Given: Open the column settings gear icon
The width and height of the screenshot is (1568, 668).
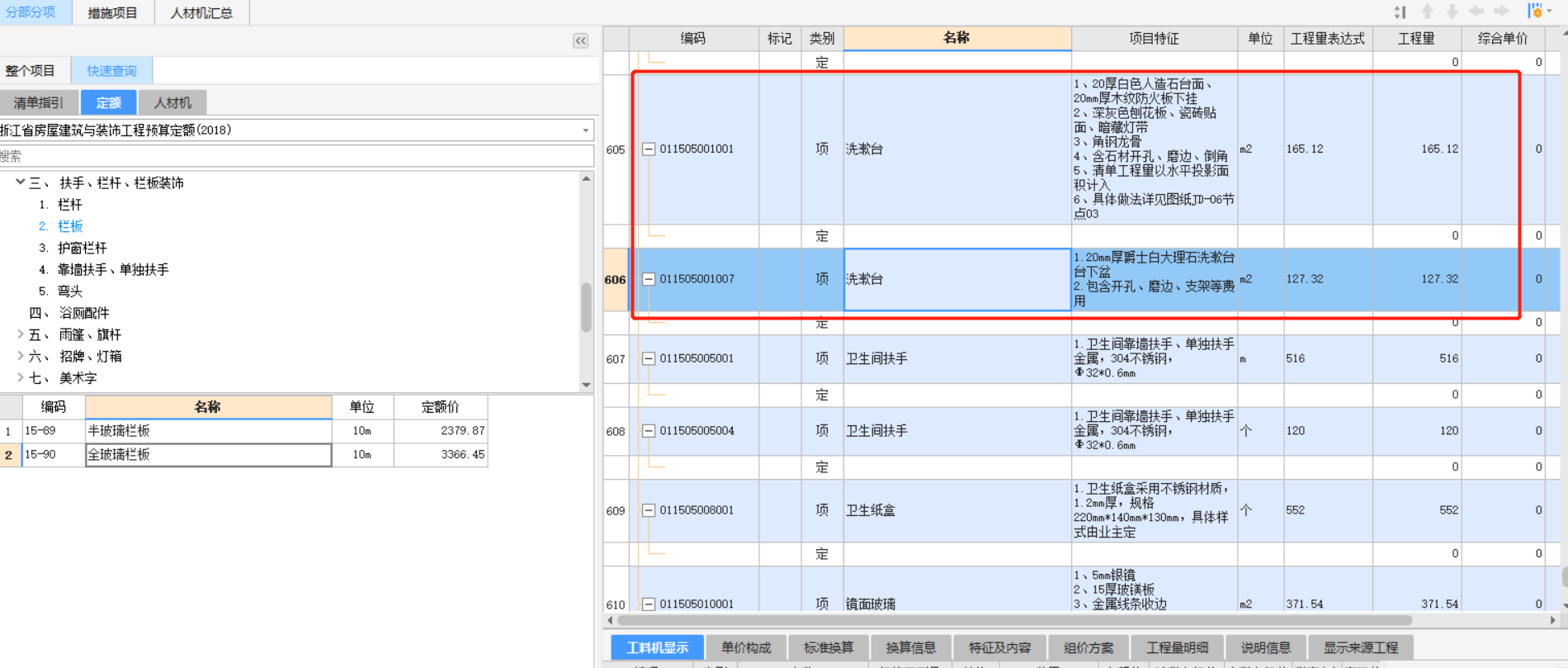Looking at the screenshot, I should point(1535,11).
